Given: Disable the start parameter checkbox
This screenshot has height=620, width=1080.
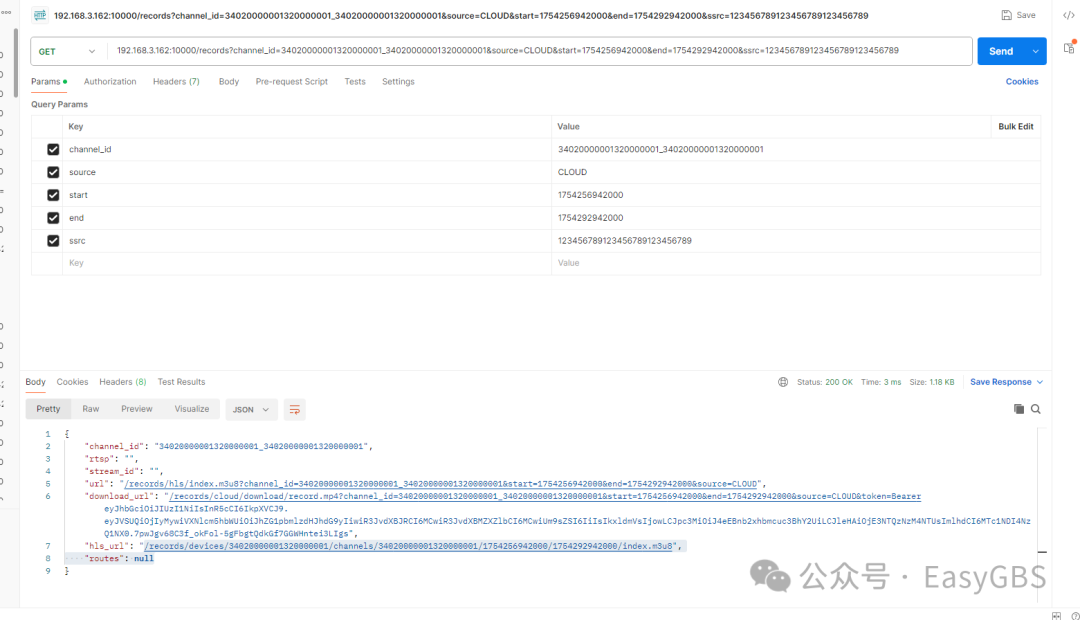Looking at the screenshot, I should point(53,195).
